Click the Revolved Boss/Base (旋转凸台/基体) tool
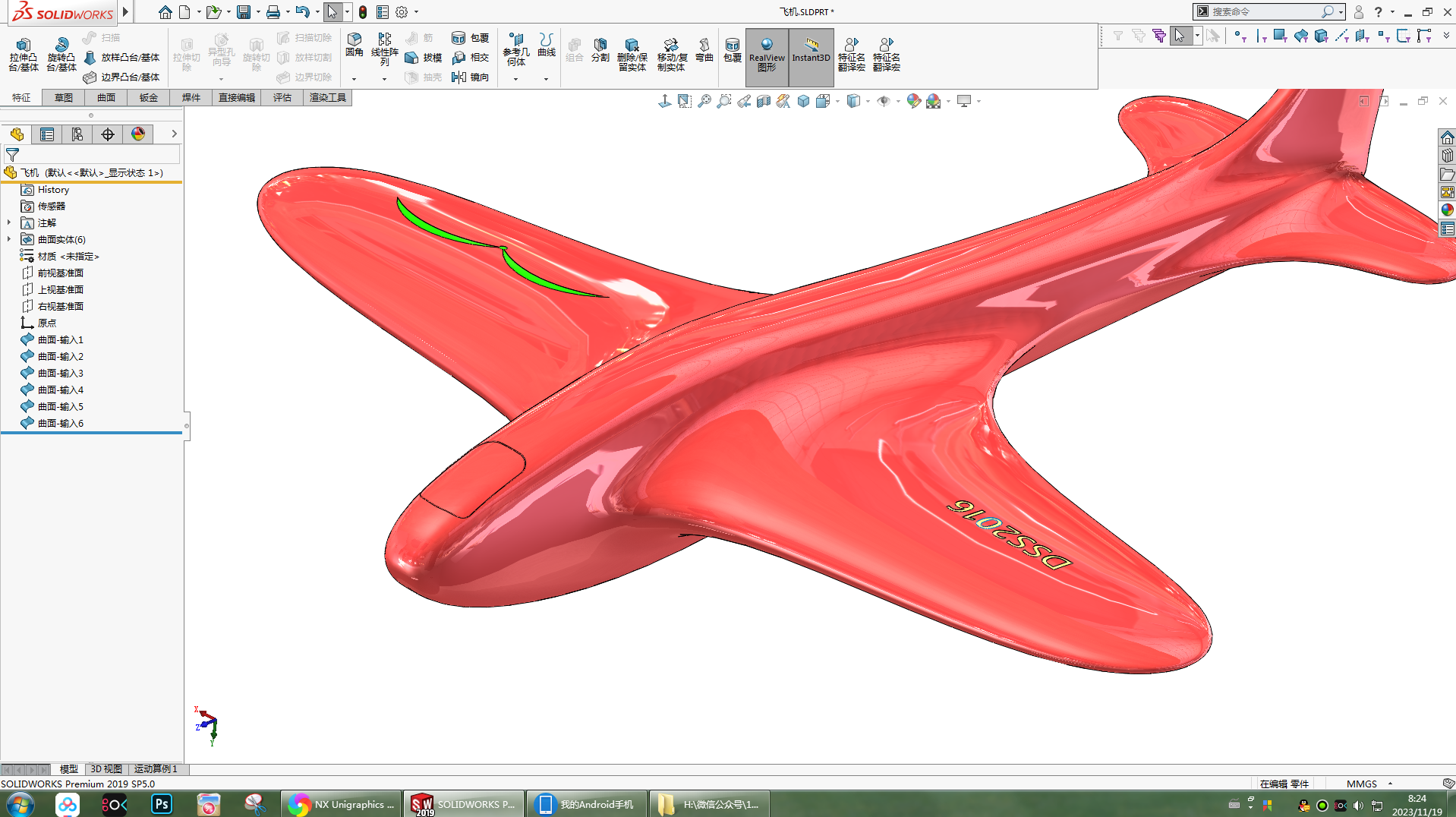 (61, 54)
